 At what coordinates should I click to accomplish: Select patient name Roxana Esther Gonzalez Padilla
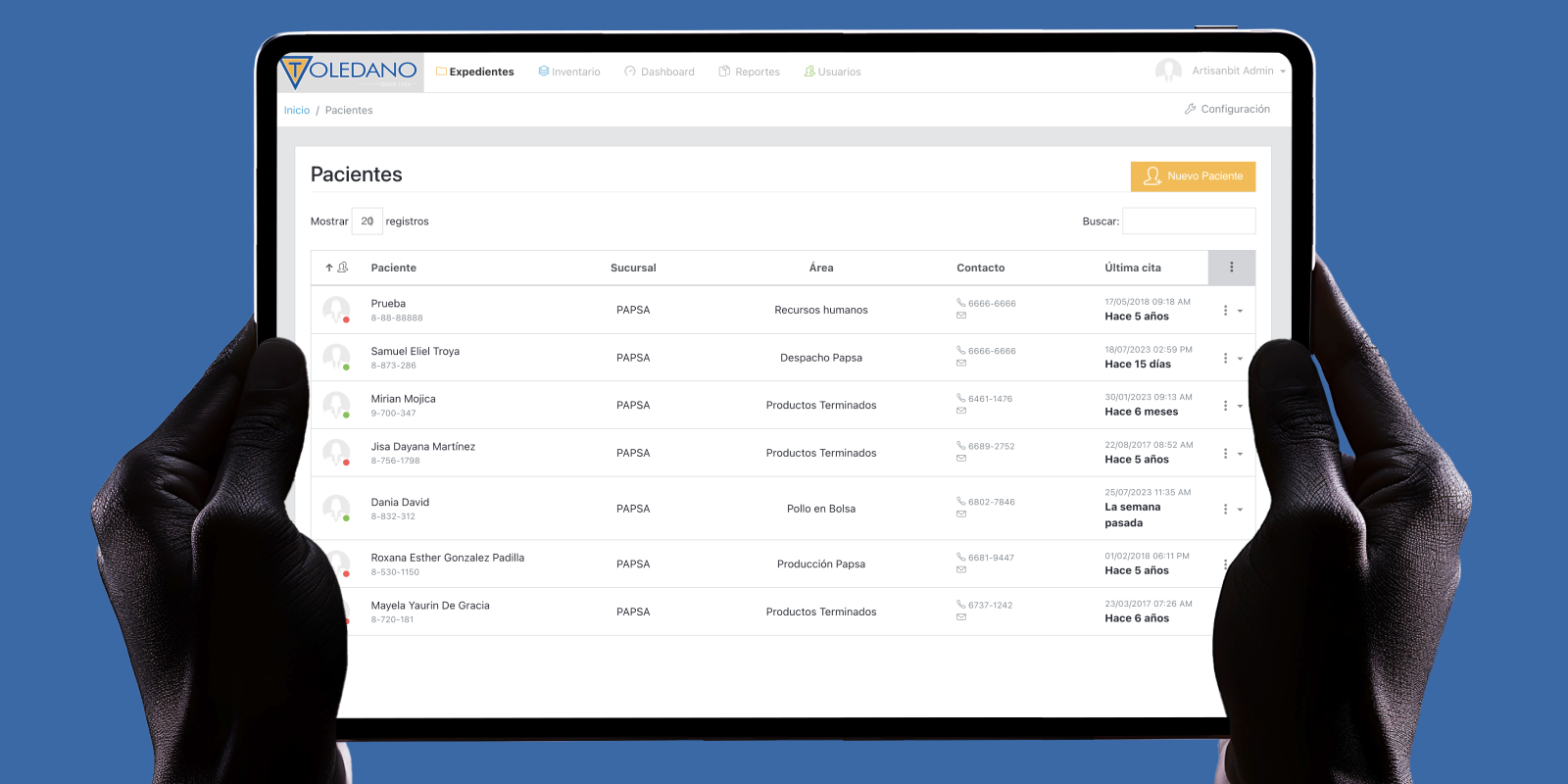[448, 558]
